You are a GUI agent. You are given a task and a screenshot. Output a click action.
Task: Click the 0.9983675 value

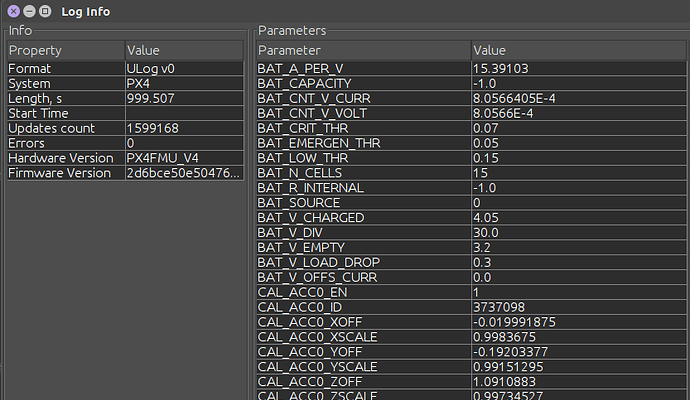(x=579, y=338)
